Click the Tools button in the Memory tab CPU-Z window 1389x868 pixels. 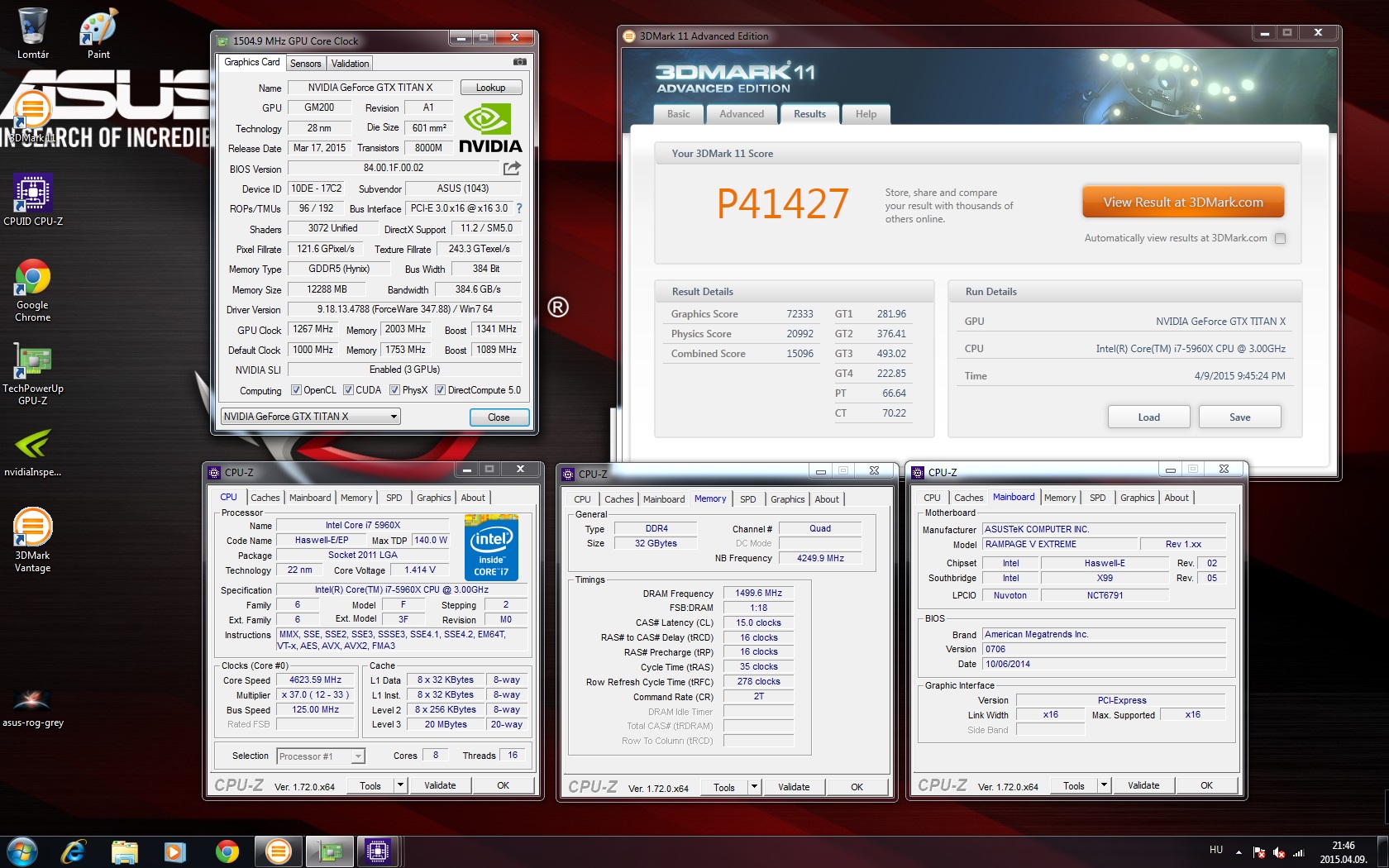724,787
